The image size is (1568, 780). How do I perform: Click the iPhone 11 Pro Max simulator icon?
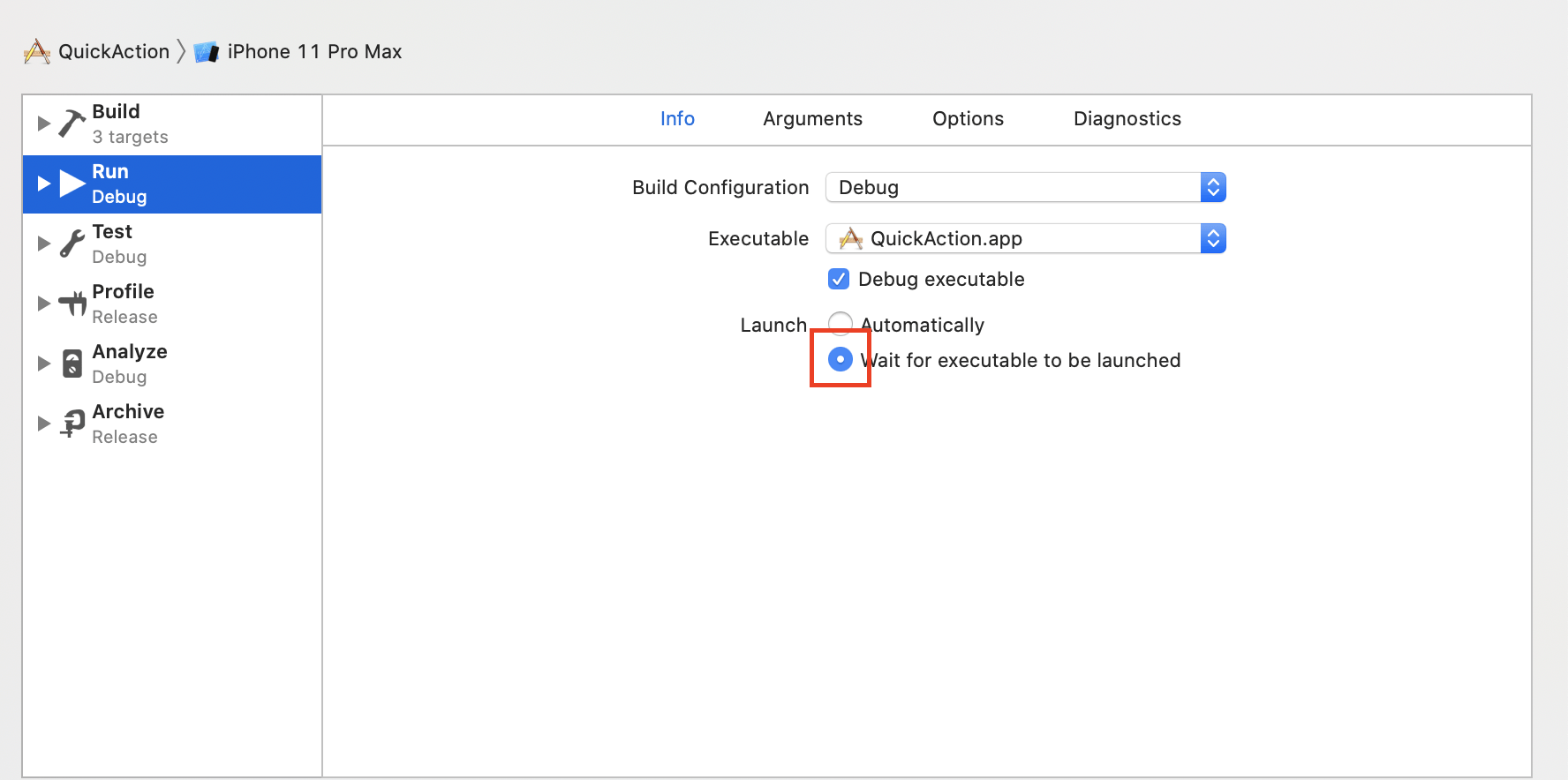click(x=207, y=52)
